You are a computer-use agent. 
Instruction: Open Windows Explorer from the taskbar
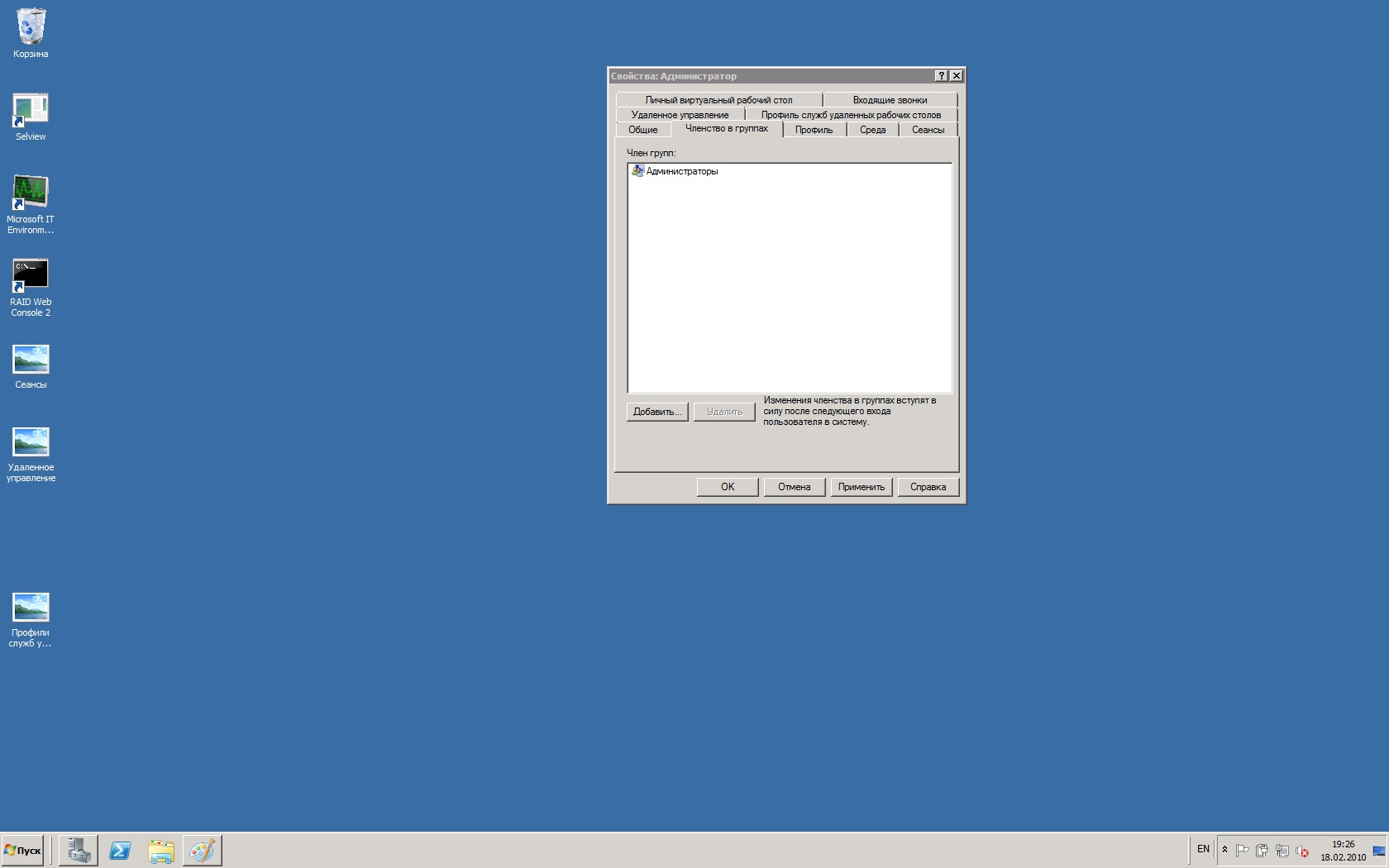pyautogui.click(x=161, y=850)
